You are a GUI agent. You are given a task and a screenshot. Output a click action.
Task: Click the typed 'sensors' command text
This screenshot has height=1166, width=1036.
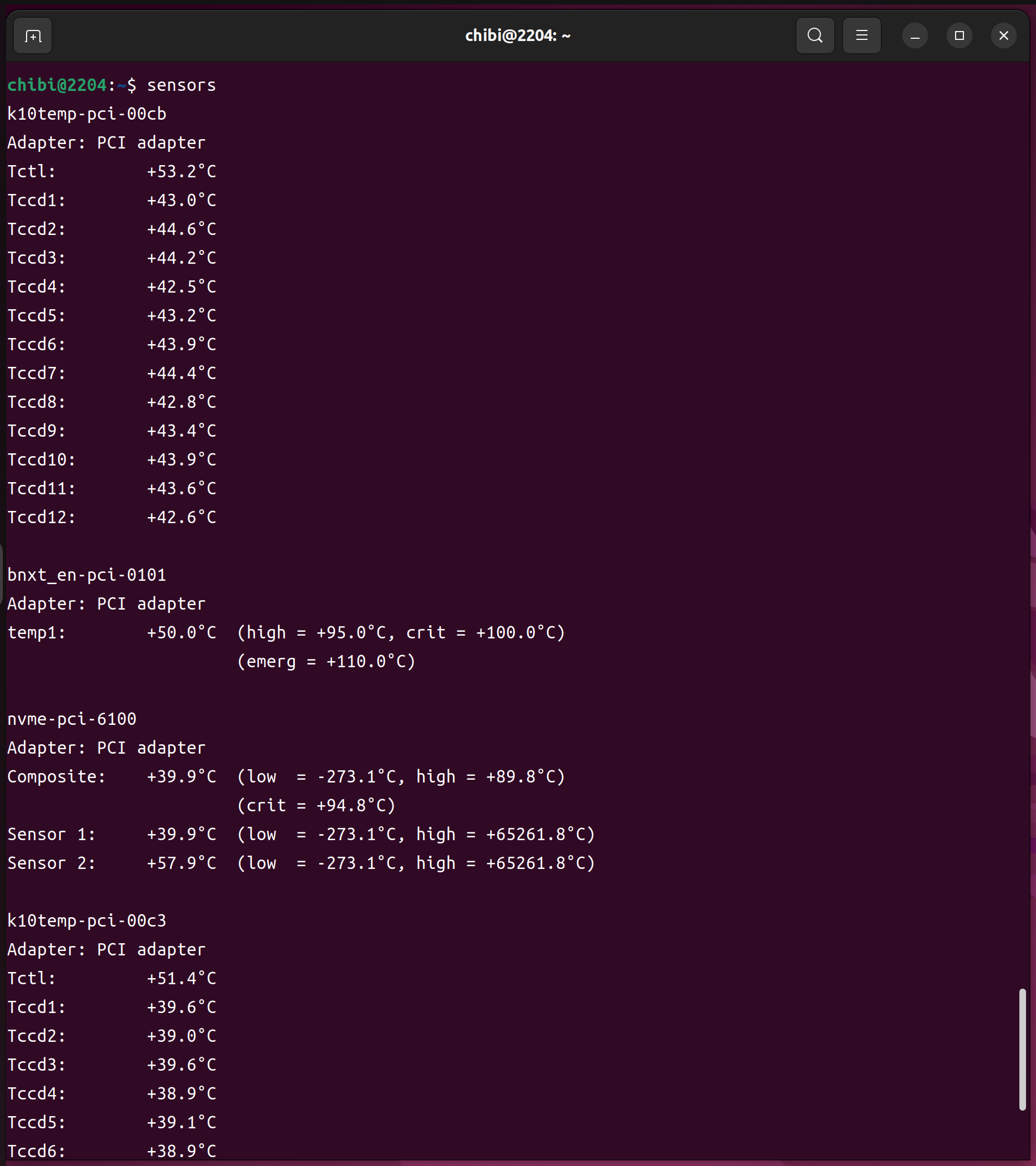pyautogui.click(x=181, y=85)
